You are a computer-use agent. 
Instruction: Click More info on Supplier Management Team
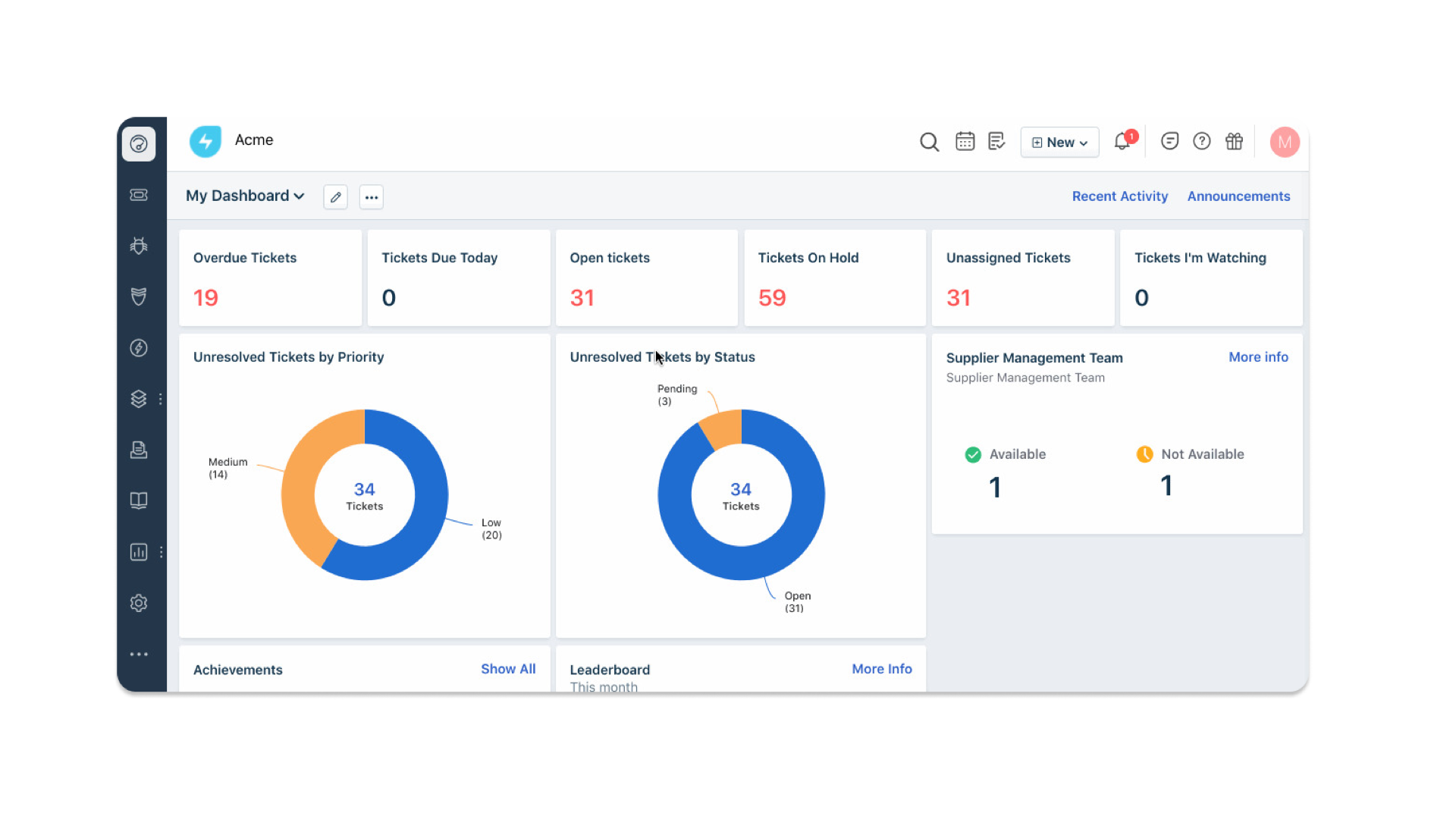pos(1258,357)
